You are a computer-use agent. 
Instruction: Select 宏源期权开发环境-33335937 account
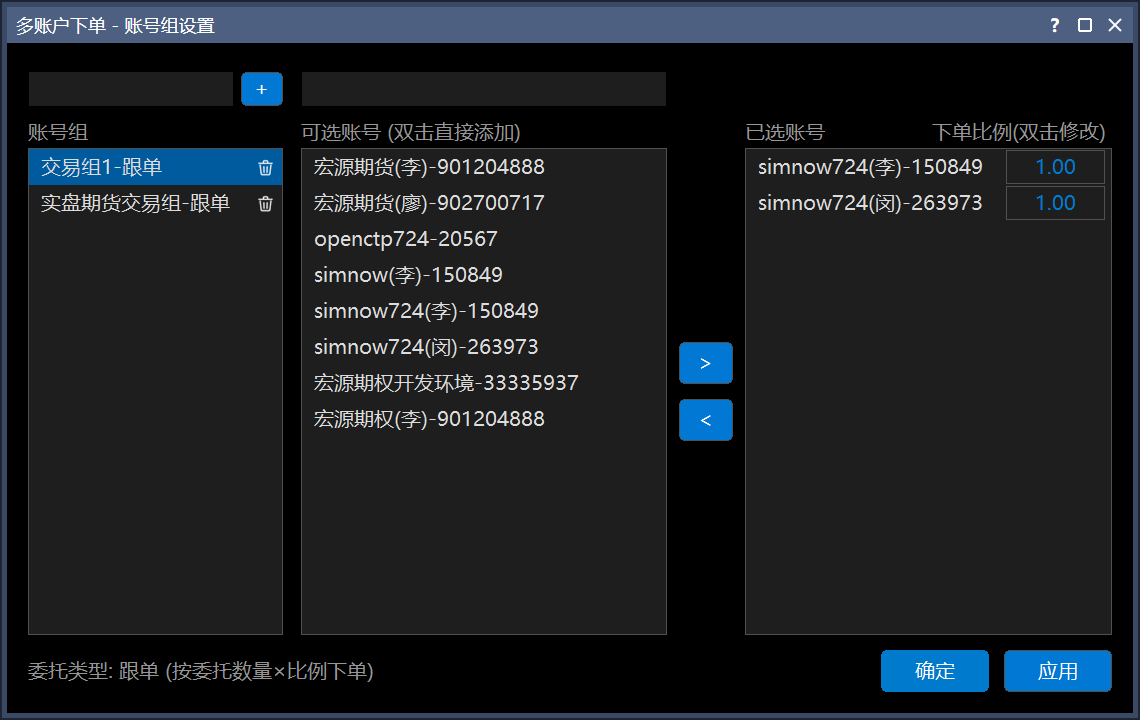click(483, 383)
